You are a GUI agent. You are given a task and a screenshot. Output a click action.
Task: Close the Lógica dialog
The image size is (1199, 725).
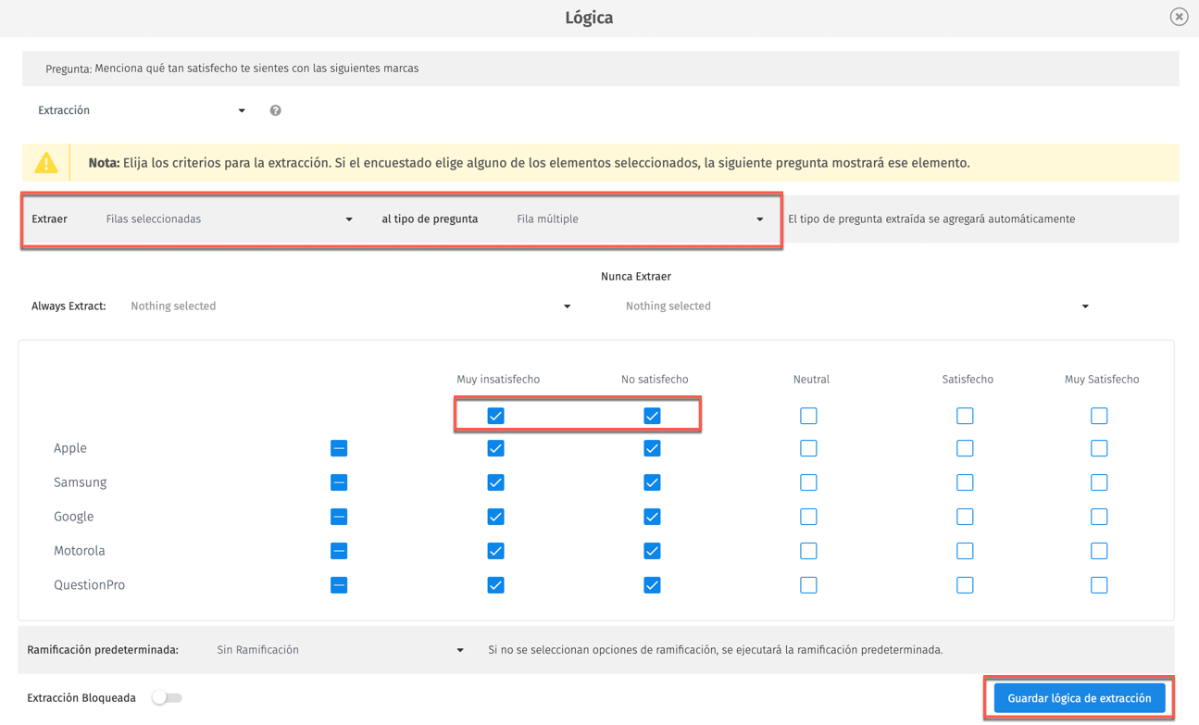[x=1178, y=16]
